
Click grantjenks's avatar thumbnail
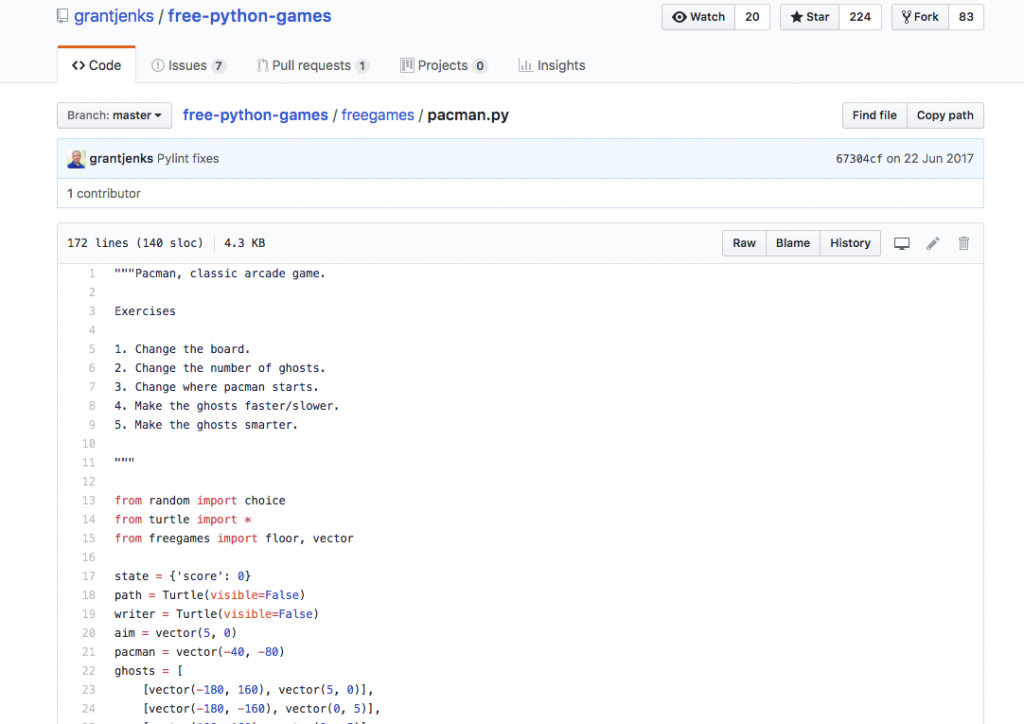point(76,158)
